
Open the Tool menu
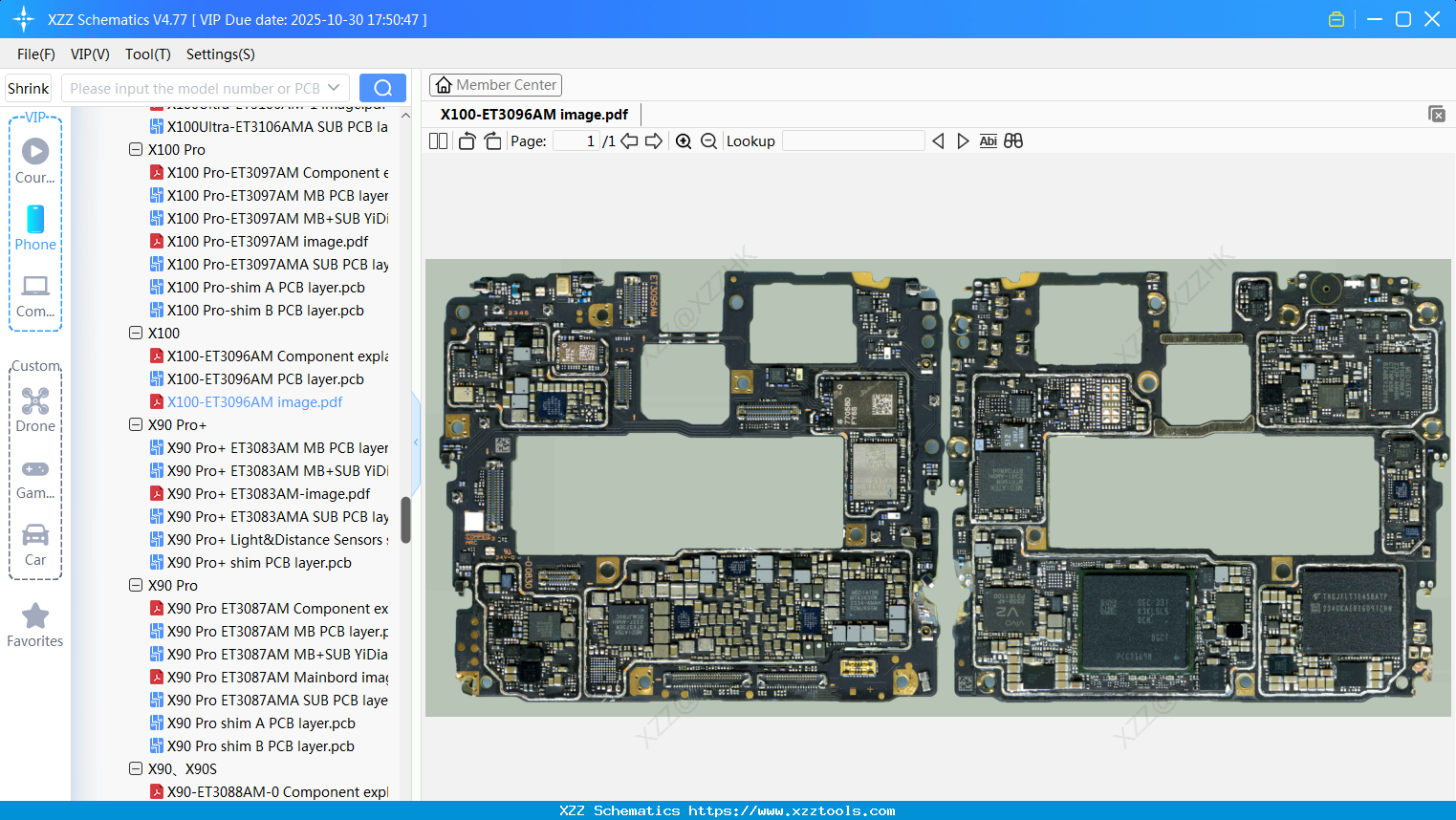tap(147, 54)
